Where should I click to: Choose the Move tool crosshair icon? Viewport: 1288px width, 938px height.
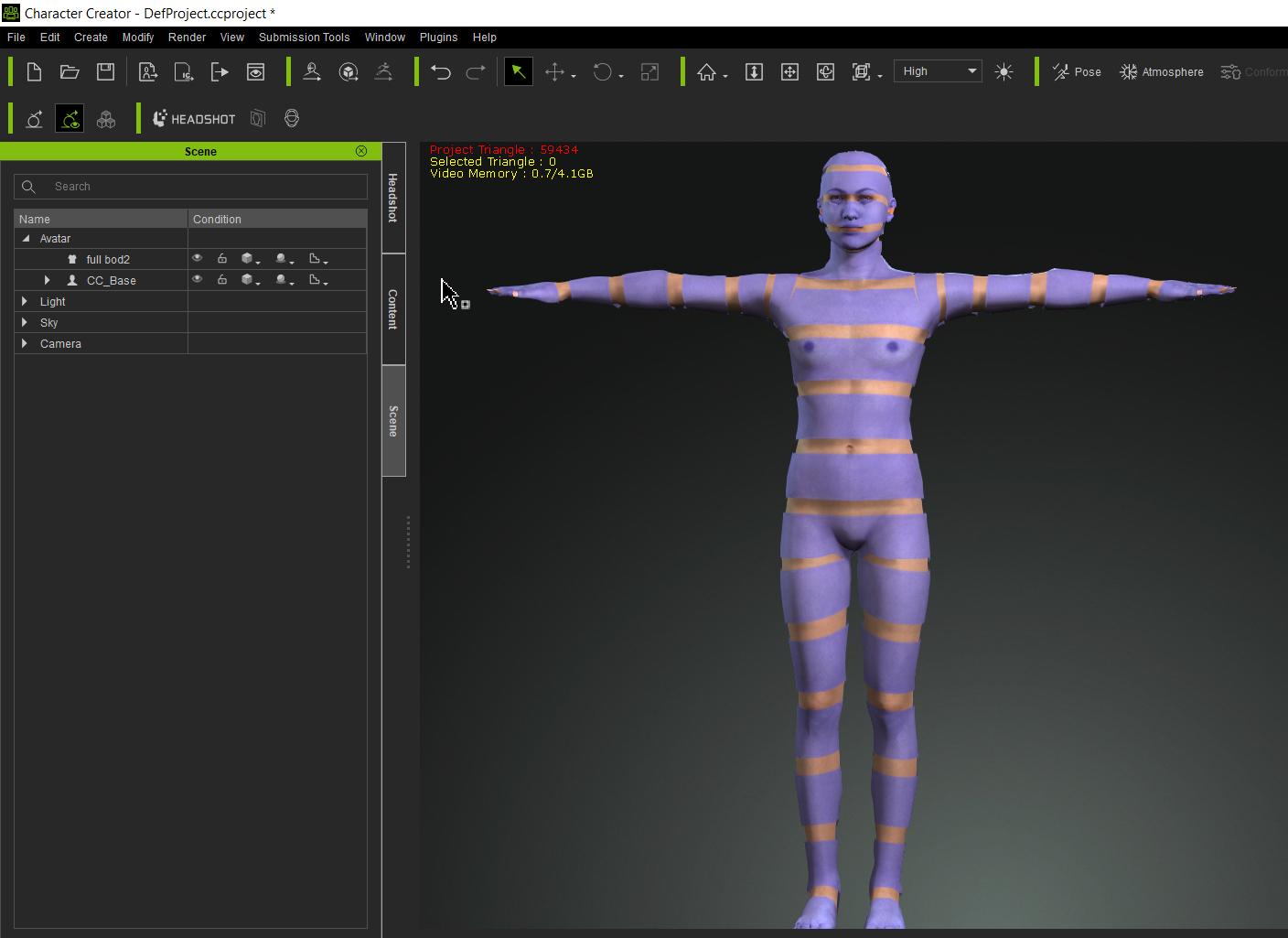(x=554, y=72)
